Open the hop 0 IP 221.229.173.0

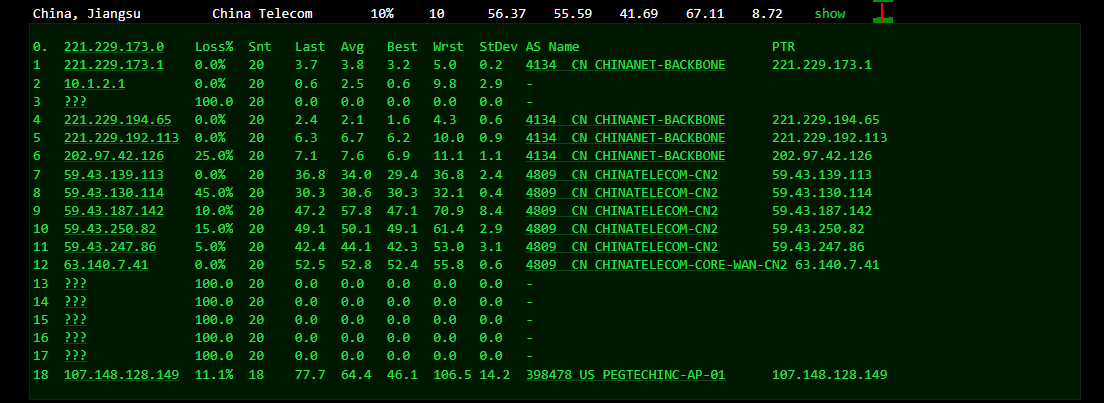pyautogui.click(x=114, y=47)
